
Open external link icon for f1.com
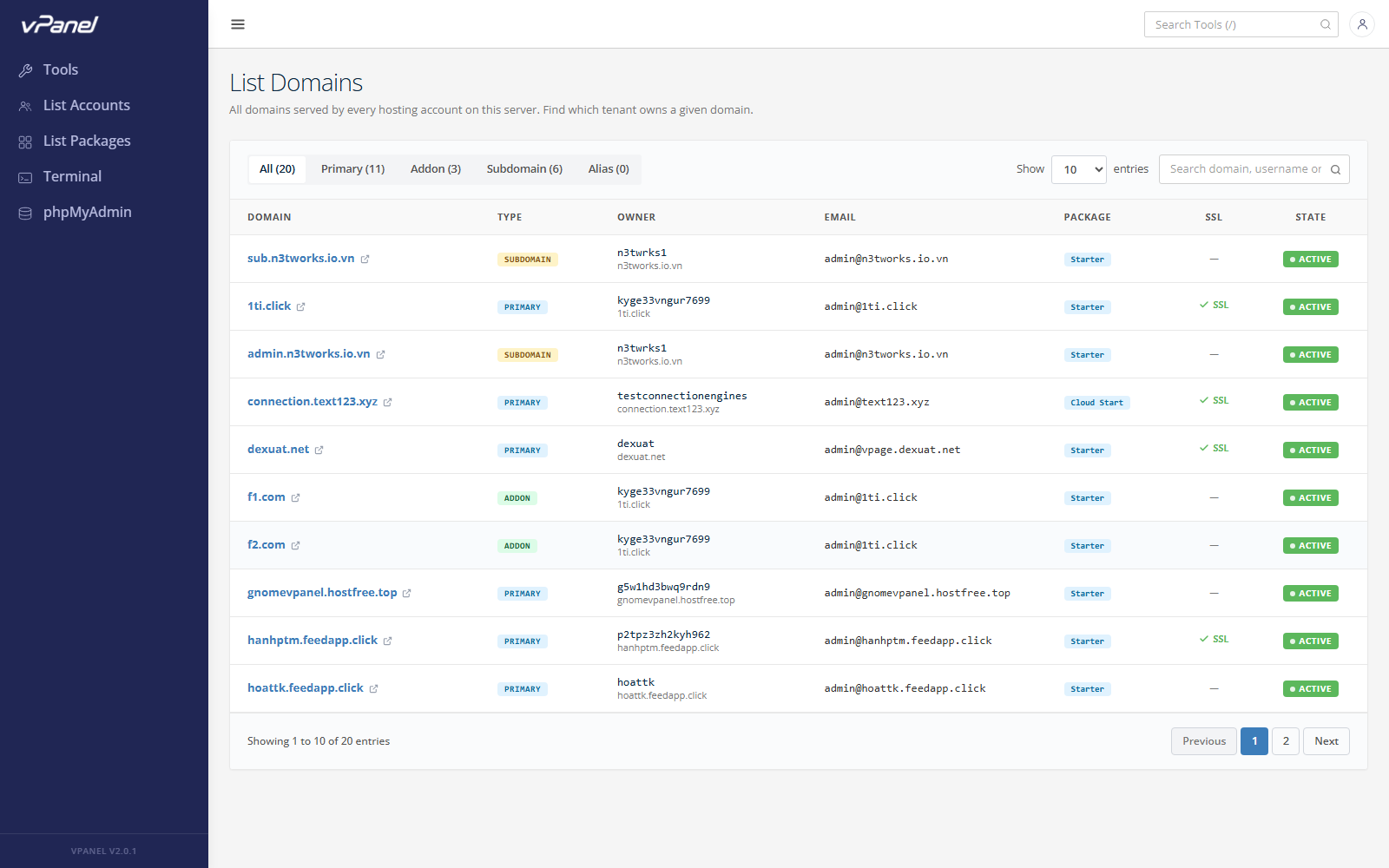[x=296, y=497]
